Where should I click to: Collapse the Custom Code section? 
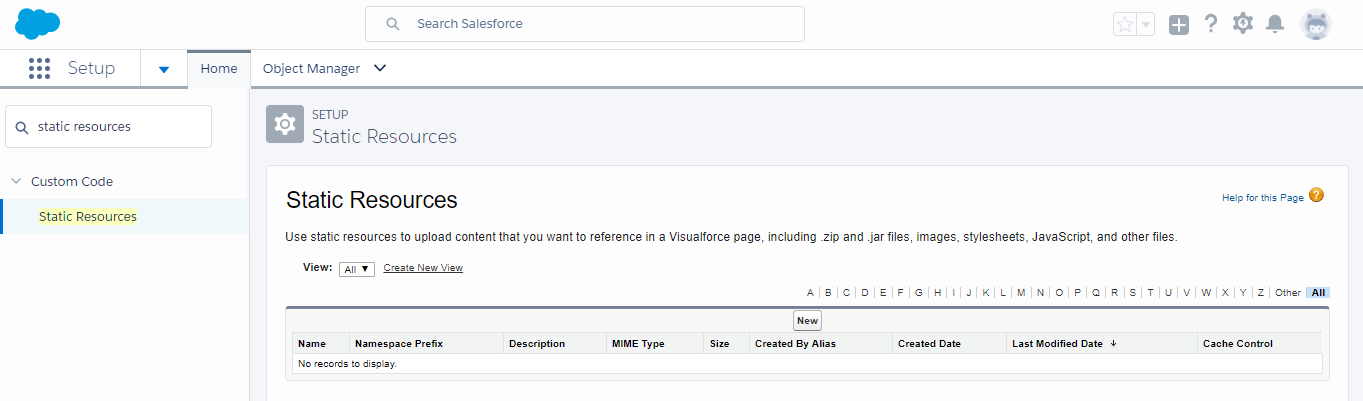[16, 182]
